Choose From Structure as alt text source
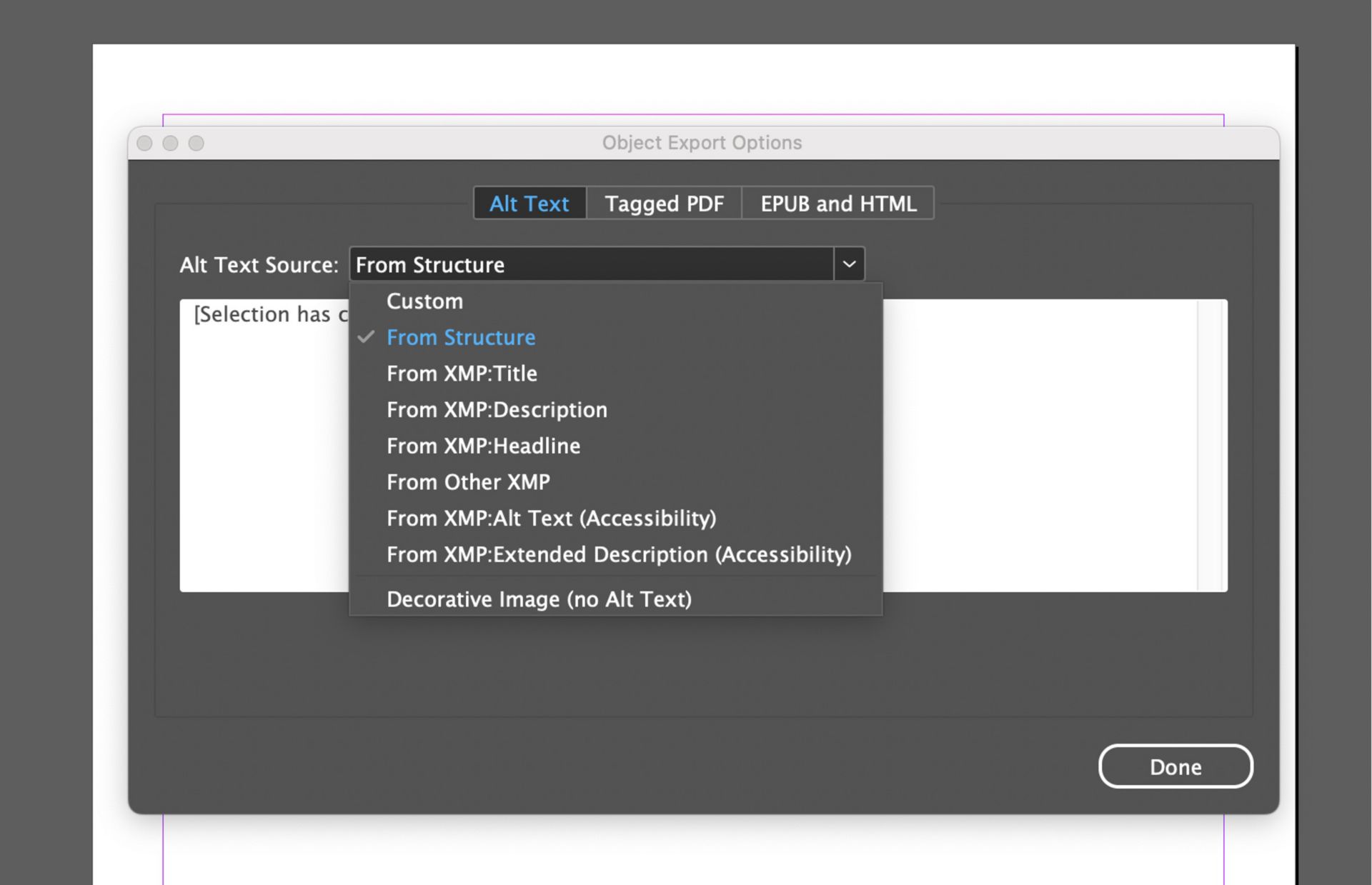This screenshot has width=1372, height=885. pos(461,337)
